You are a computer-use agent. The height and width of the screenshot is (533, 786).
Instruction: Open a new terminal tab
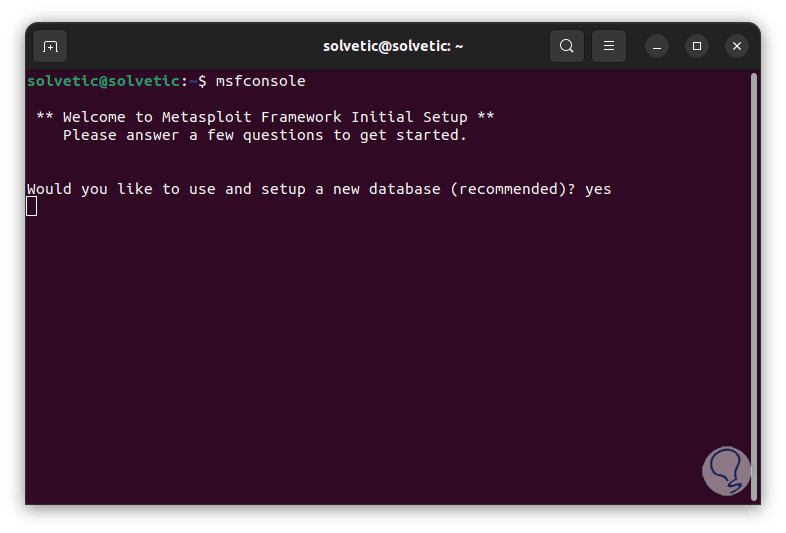[51, 46]
